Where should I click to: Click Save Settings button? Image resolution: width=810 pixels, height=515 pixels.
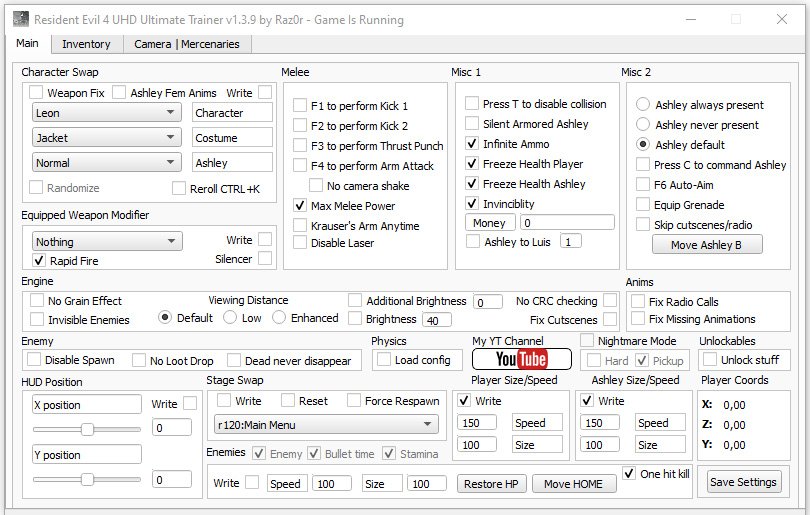(x=744, y=482)
